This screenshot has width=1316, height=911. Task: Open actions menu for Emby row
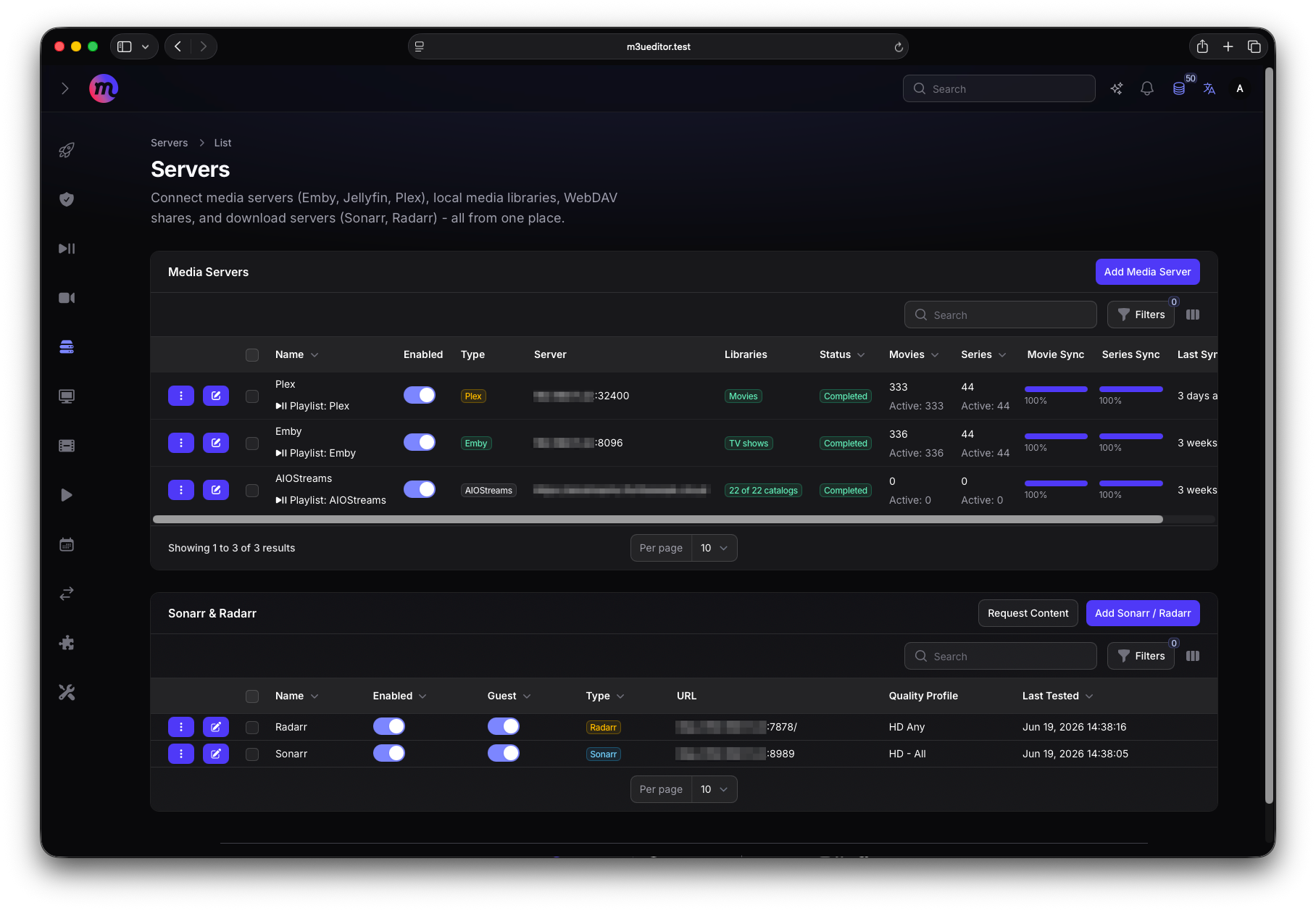[x=181, y=443]
